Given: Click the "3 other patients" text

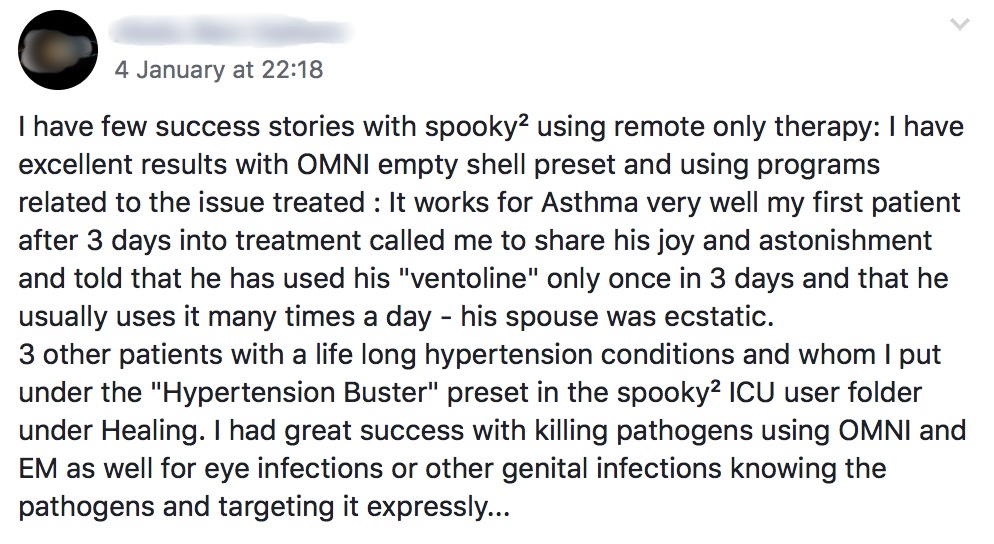Looking at the screenshot, I should tap(92, 355).
